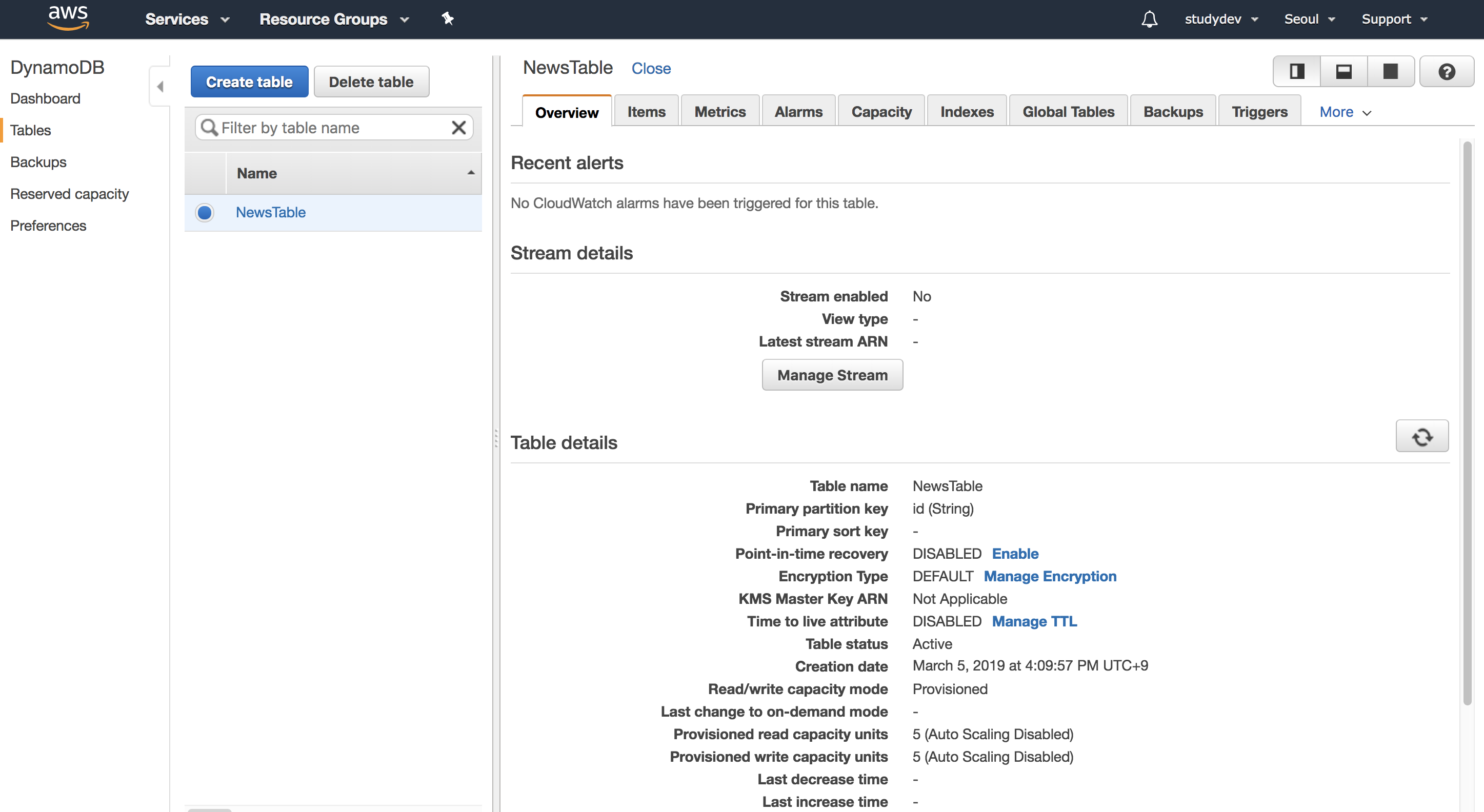The height and width of the screenshot is (812, 1484).
Task: Switch to the Indexes tab
Action: click(967, 111)
